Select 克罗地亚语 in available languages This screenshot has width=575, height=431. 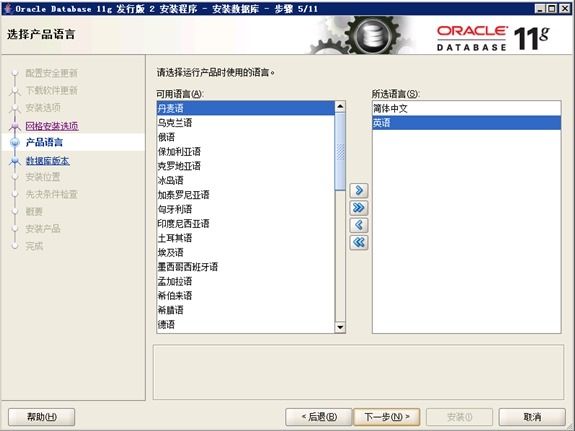(x=246, y=166)
